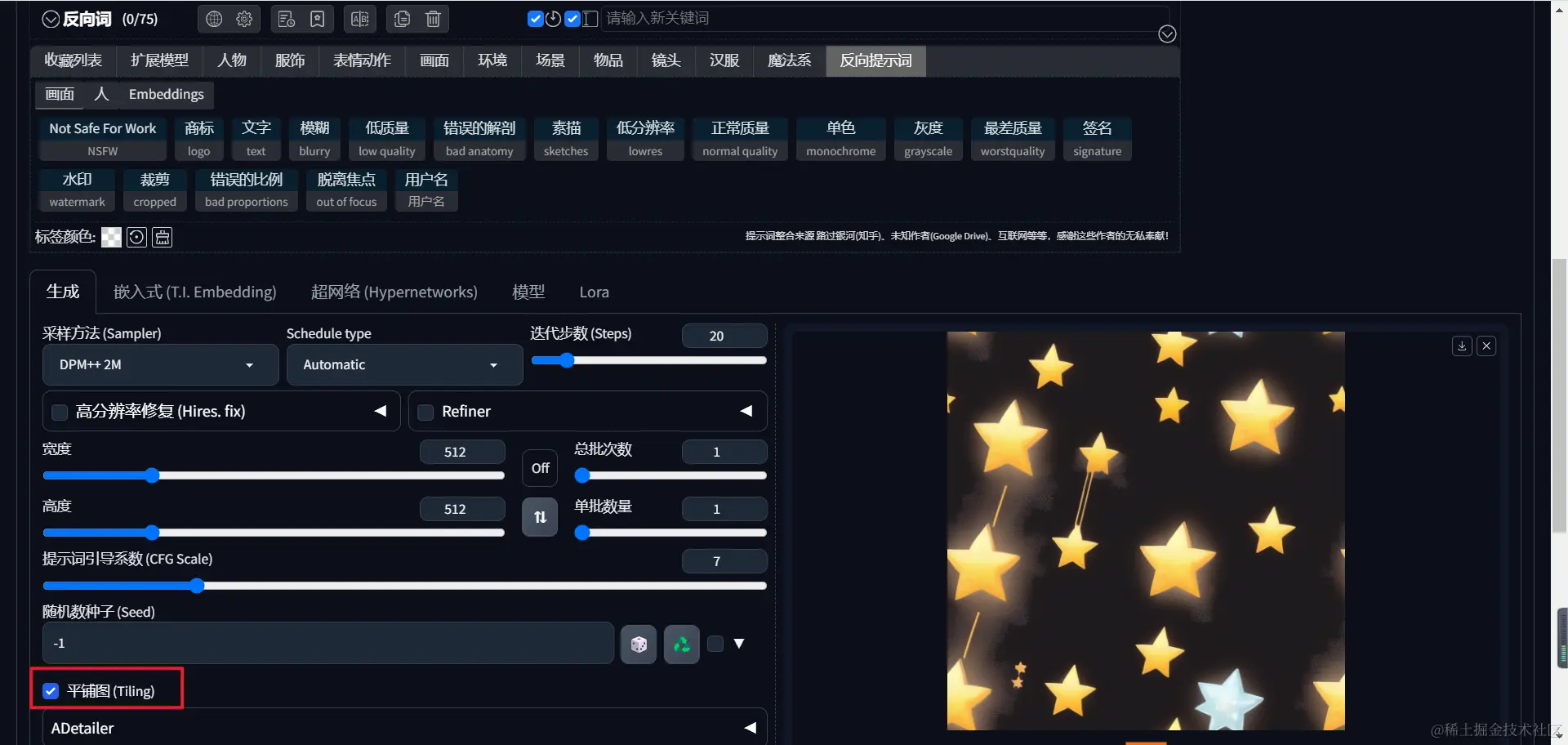1568x745 pixels.
Task: Enable the 高分辨率修复 (Hires. fix) checkbox
Action: point(60,412)
